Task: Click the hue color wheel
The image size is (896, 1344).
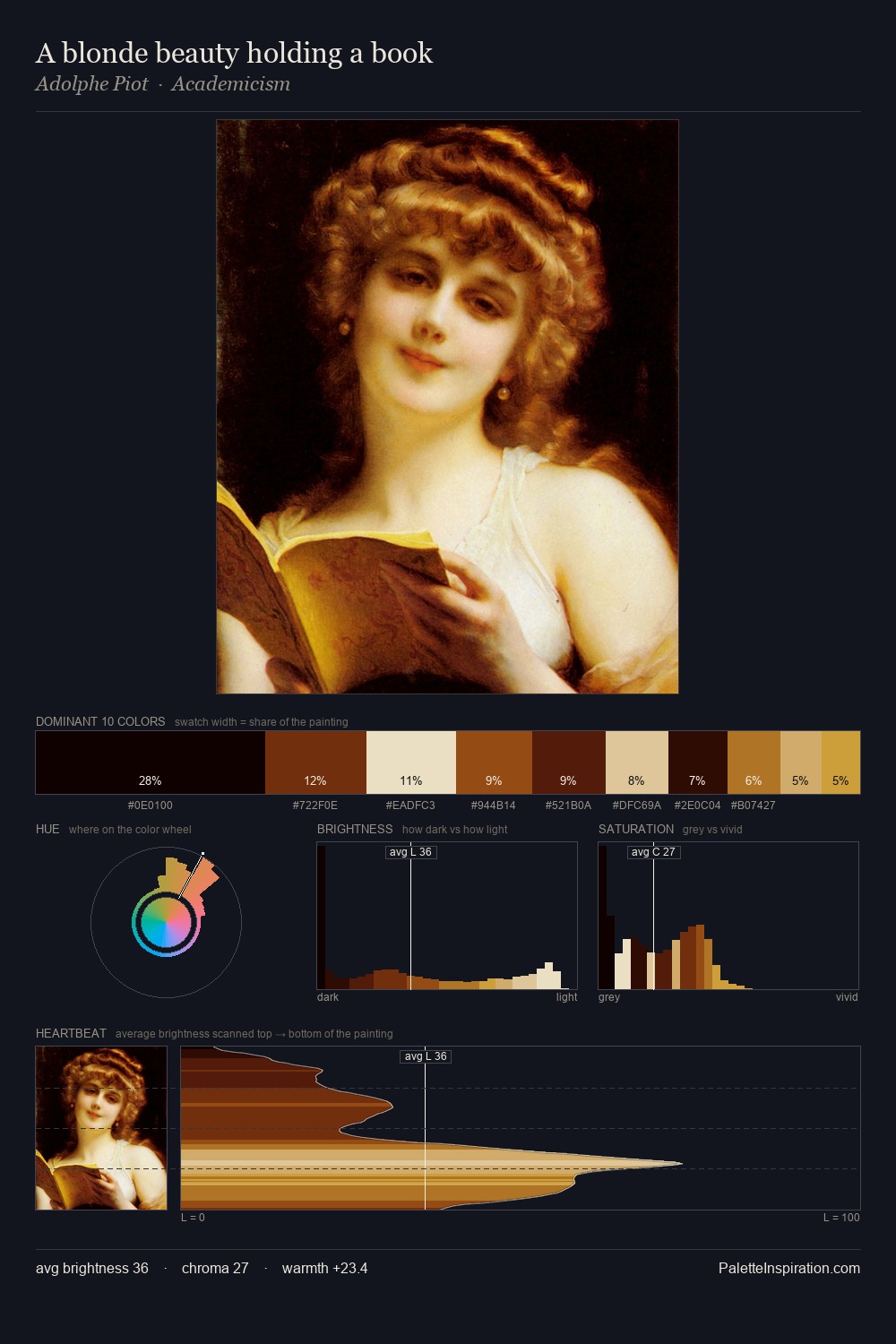Action: tap(166, 922)
